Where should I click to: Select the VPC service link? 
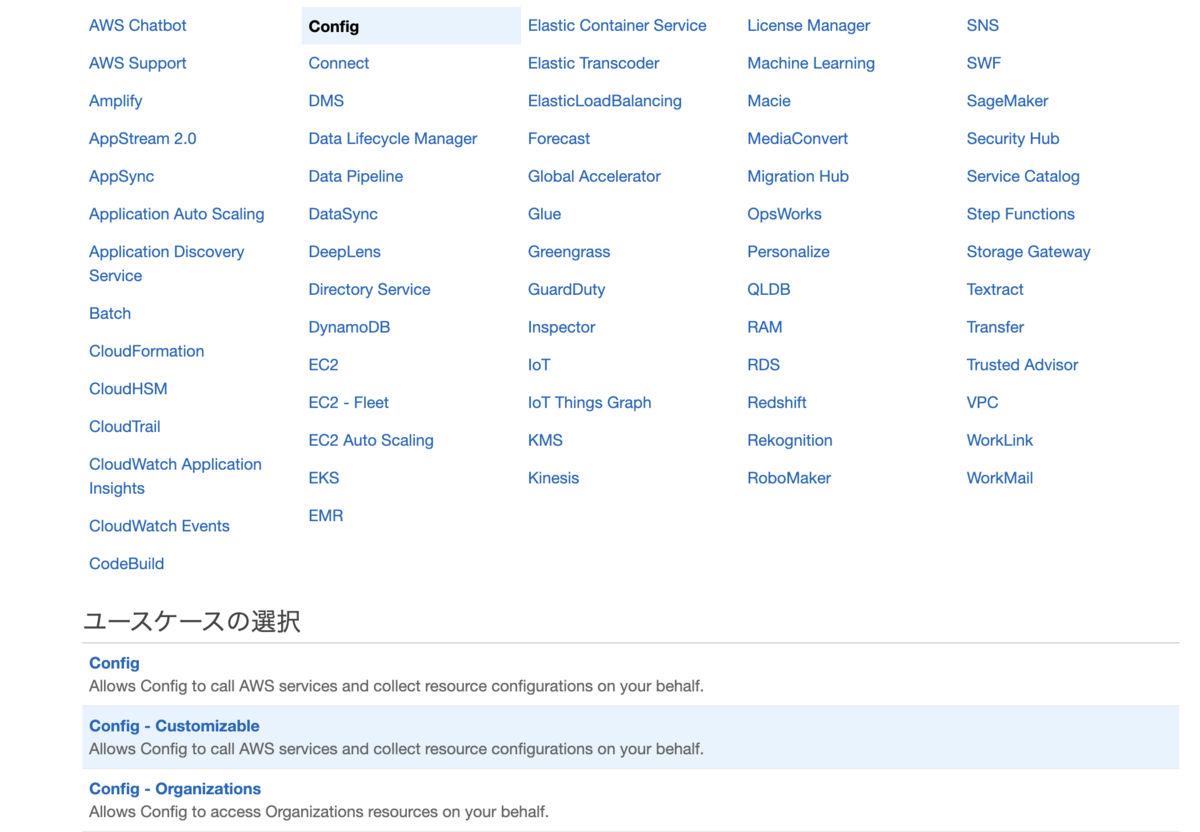(x=982, y=402)
